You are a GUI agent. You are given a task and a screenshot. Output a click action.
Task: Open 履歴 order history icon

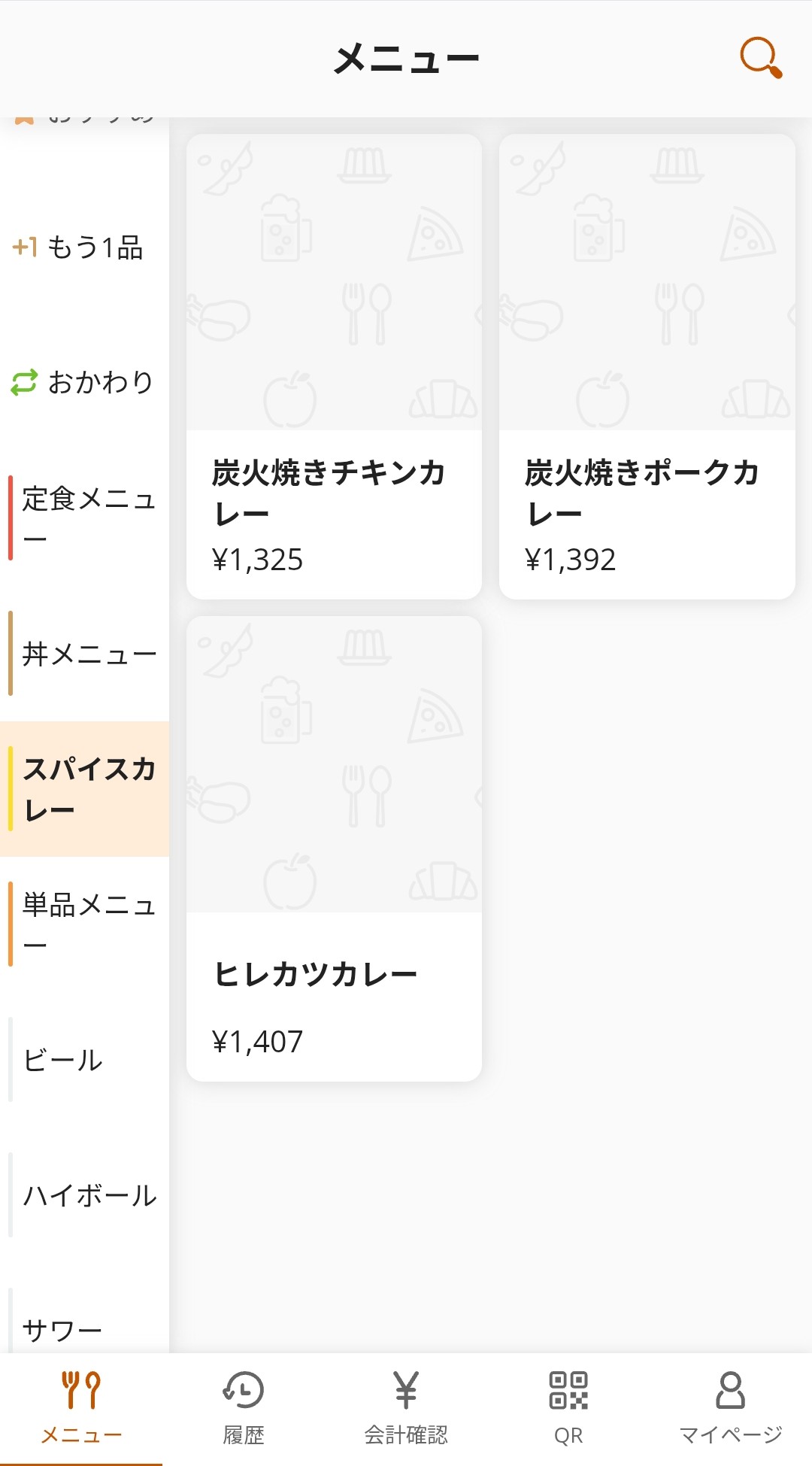(244, 1390)
